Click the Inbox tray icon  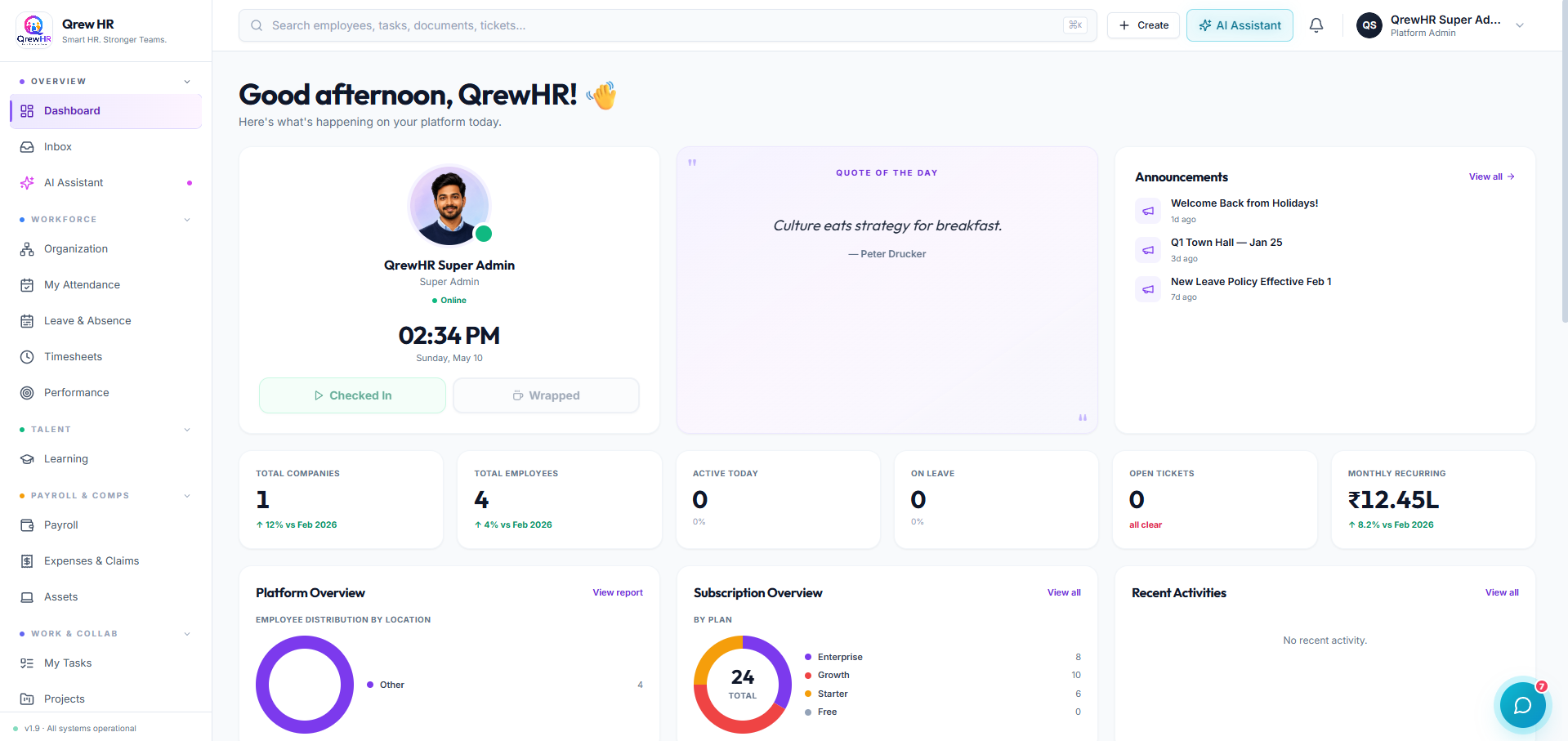tap(27, 147)
